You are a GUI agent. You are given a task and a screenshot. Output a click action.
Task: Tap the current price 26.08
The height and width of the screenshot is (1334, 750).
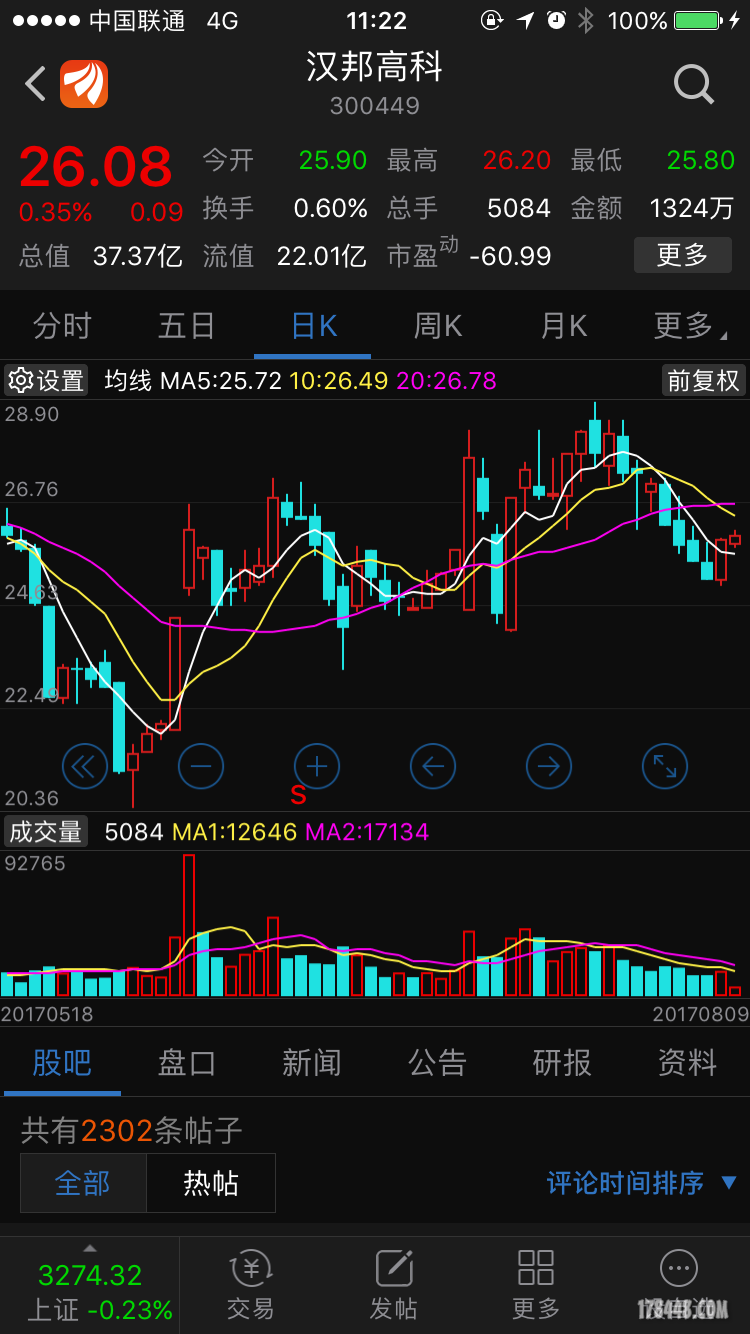click(x=96, y=167)
